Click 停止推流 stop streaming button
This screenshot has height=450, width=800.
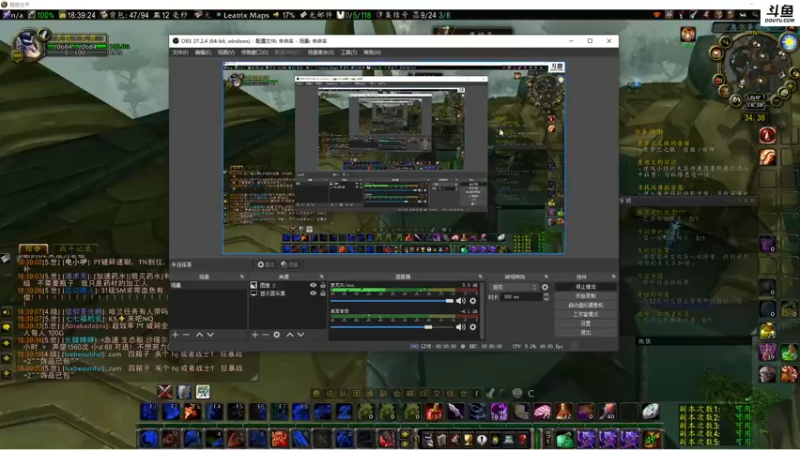(585, 287)
